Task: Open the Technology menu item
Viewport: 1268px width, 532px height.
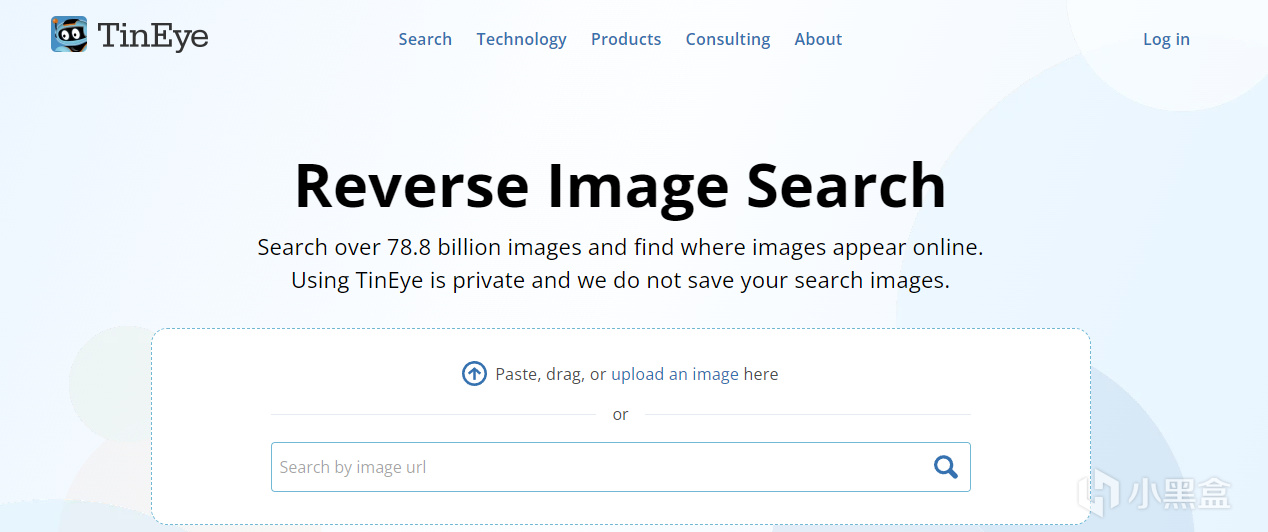Action: point(521,39)
